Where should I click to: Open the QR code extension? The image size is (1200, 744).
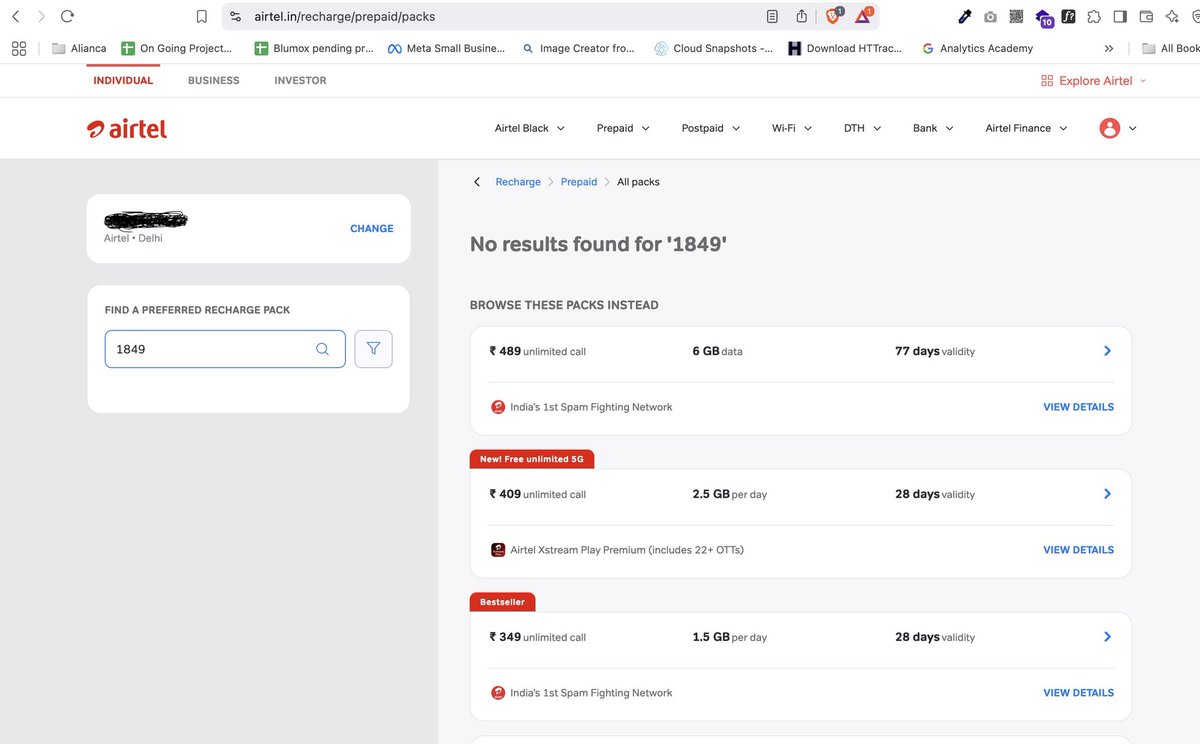click(x=1016, y=16)
